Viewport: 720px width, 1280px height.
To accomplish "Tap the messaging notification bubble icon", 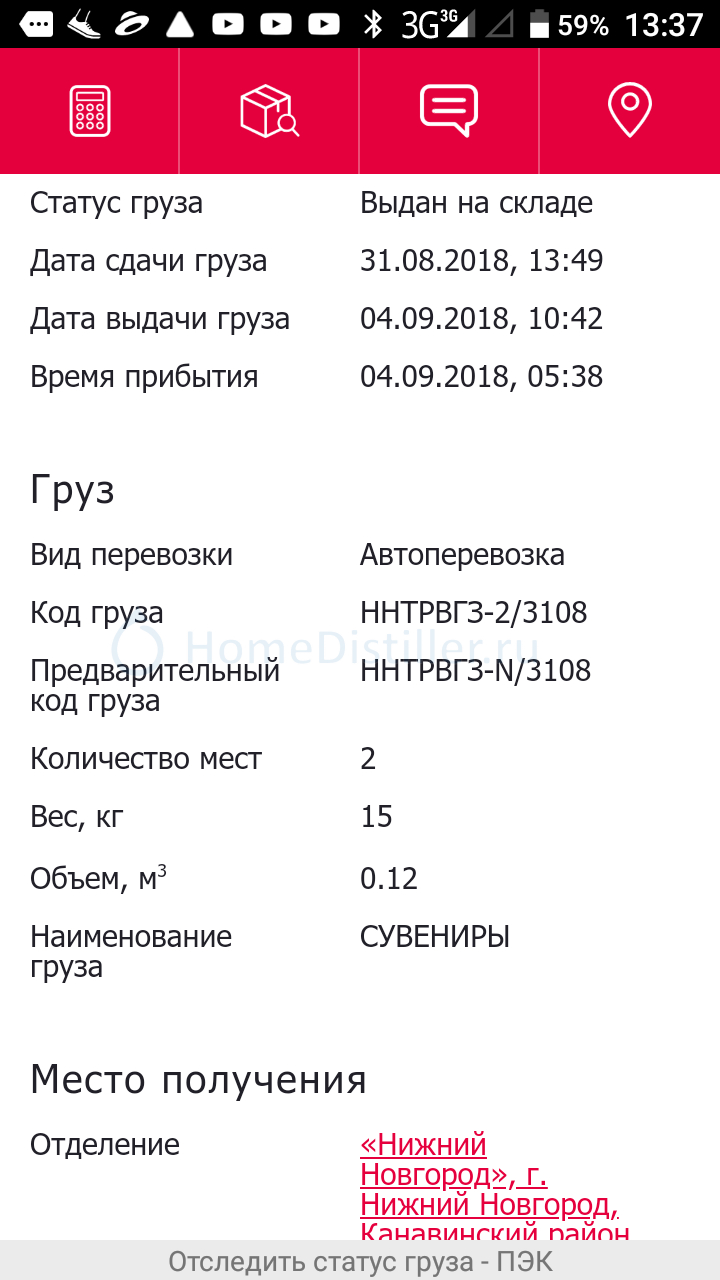I will pyautogui.click(x=36, y=24).
